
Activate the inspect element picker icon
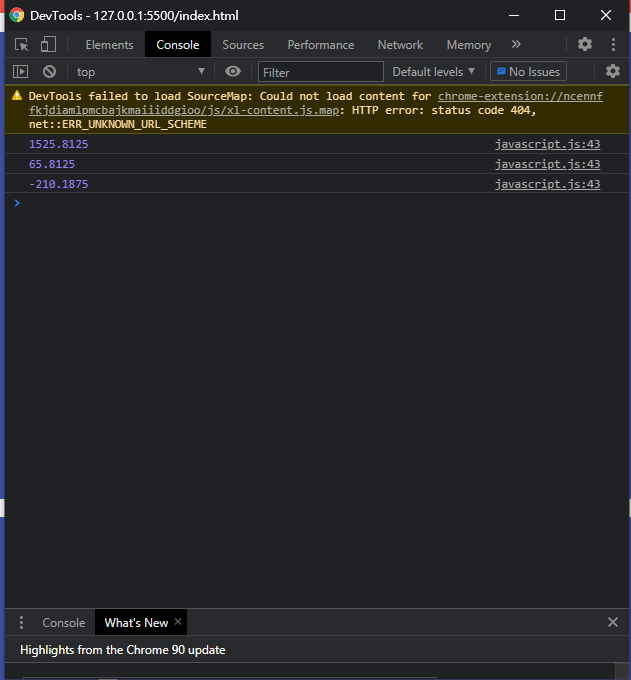pyautogui.click(x=22, y=45)
